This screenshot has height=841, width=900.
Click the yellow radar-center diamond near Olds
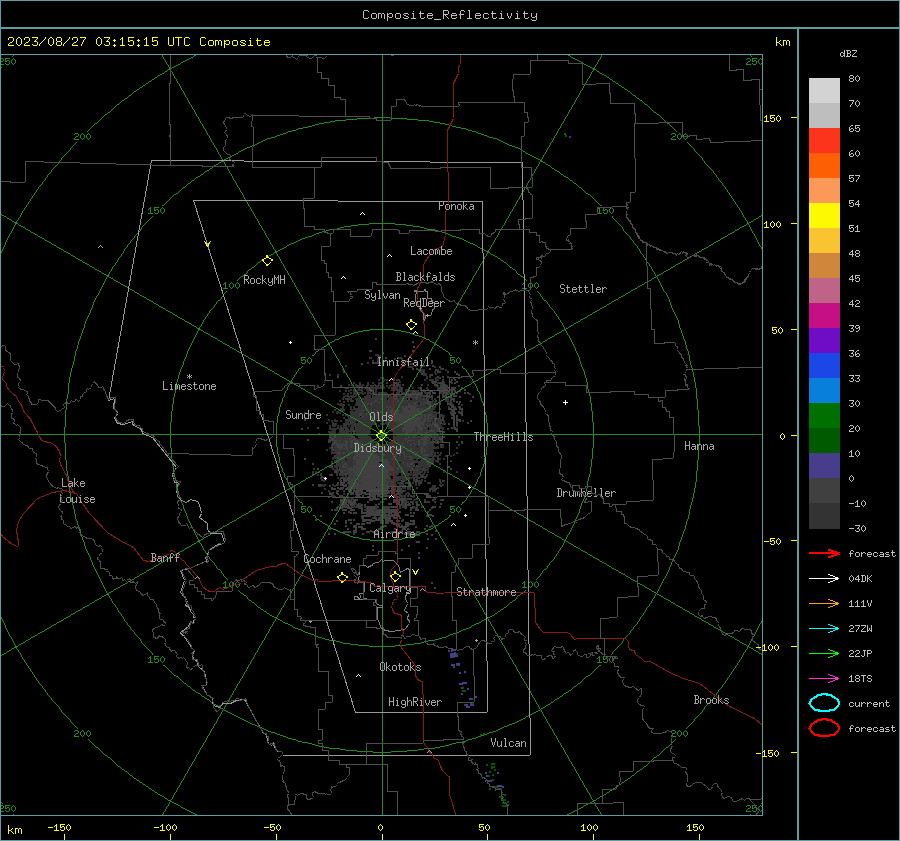click(x=381, y=436)
